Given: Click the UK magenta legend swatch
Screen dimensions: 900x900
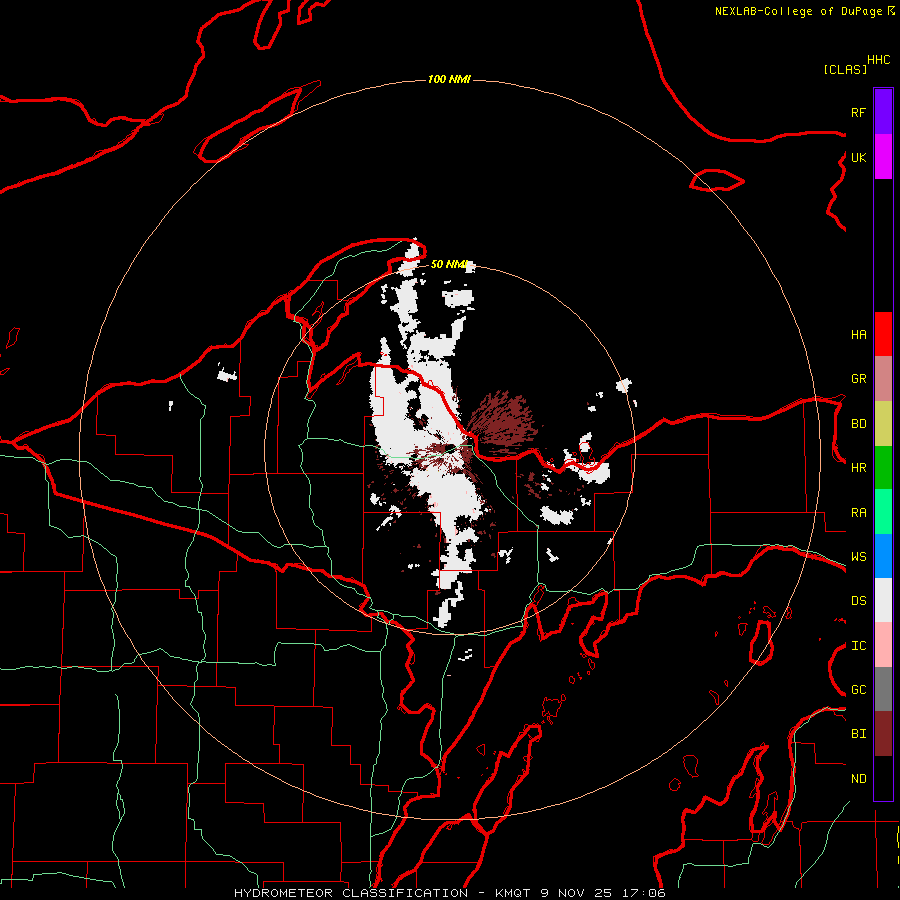Looking at the screenshot, I should [883, 157].
